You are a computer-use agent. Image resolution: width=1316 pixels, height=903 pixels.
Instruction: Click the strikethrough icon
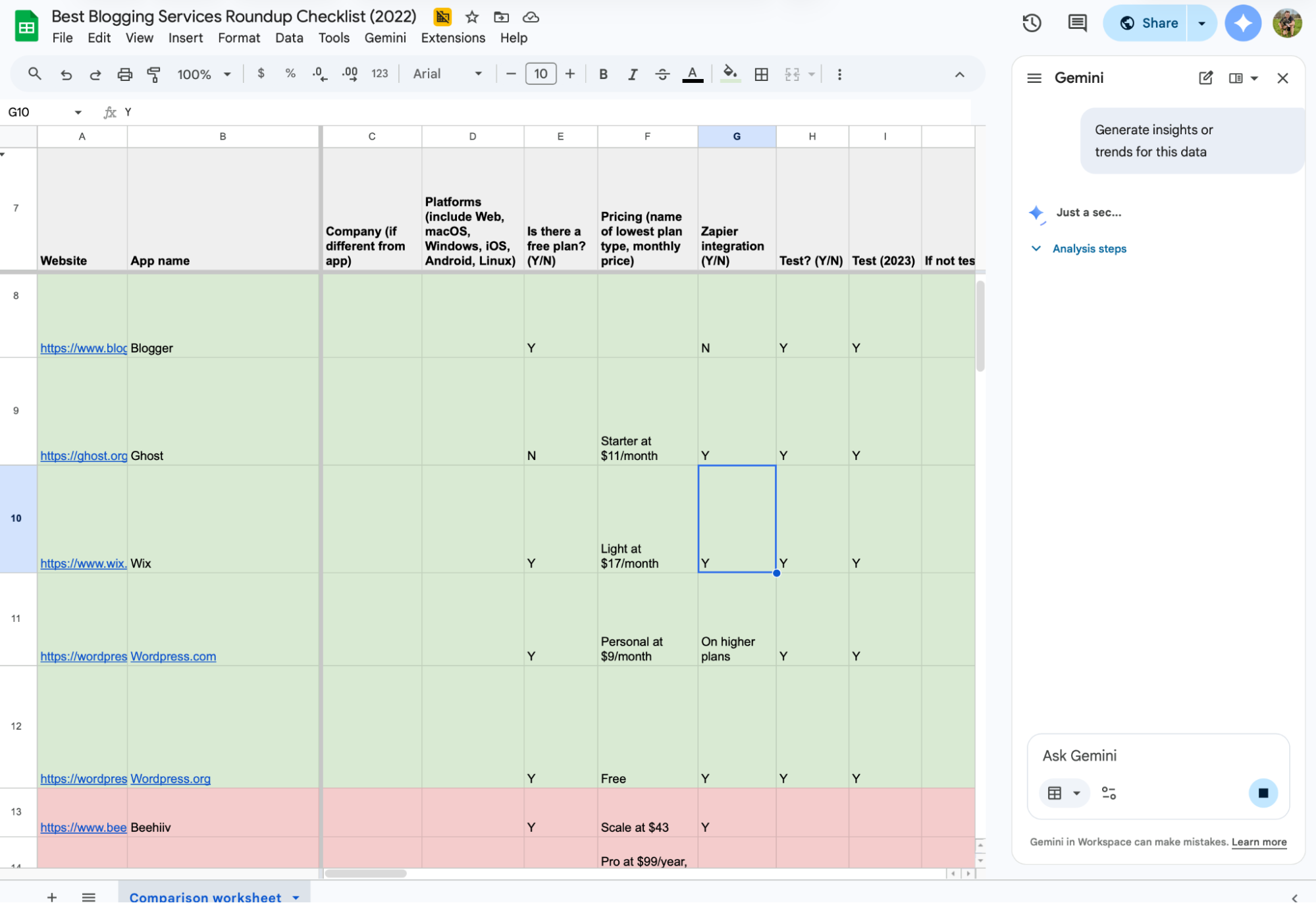(662, 74)
